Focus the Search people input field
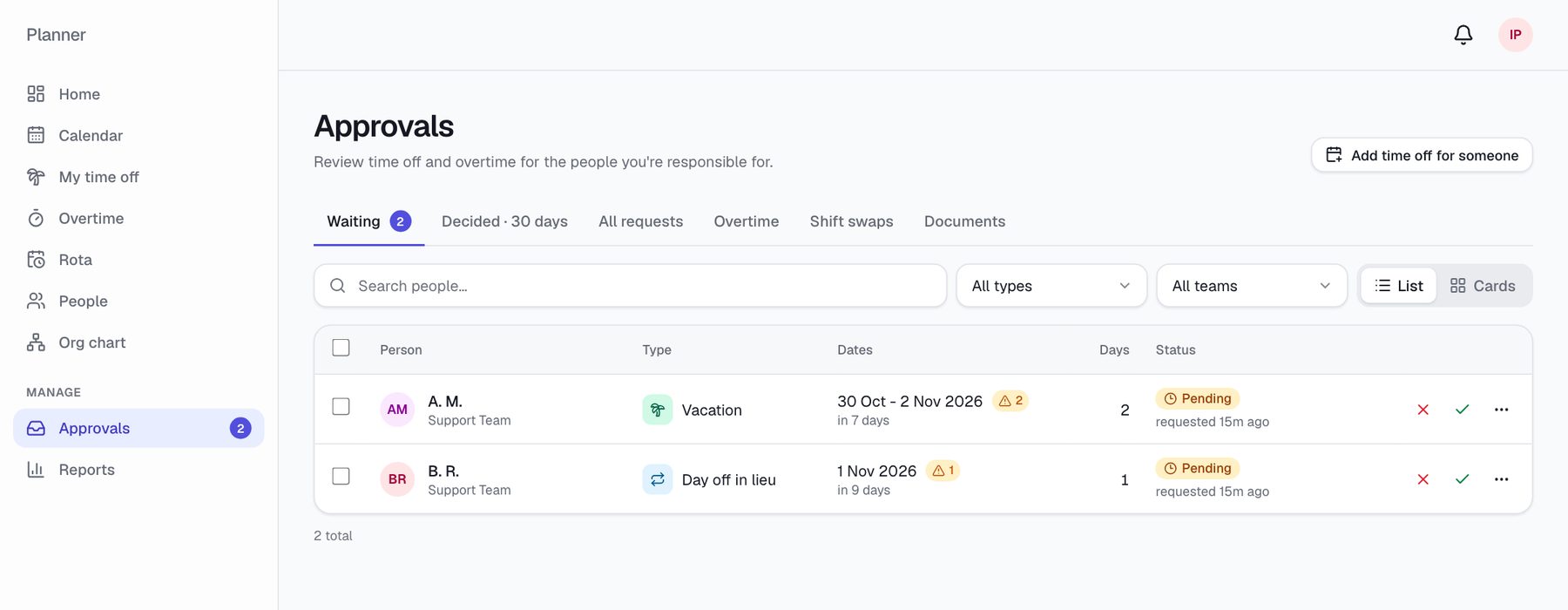 [x=630, y=286]
